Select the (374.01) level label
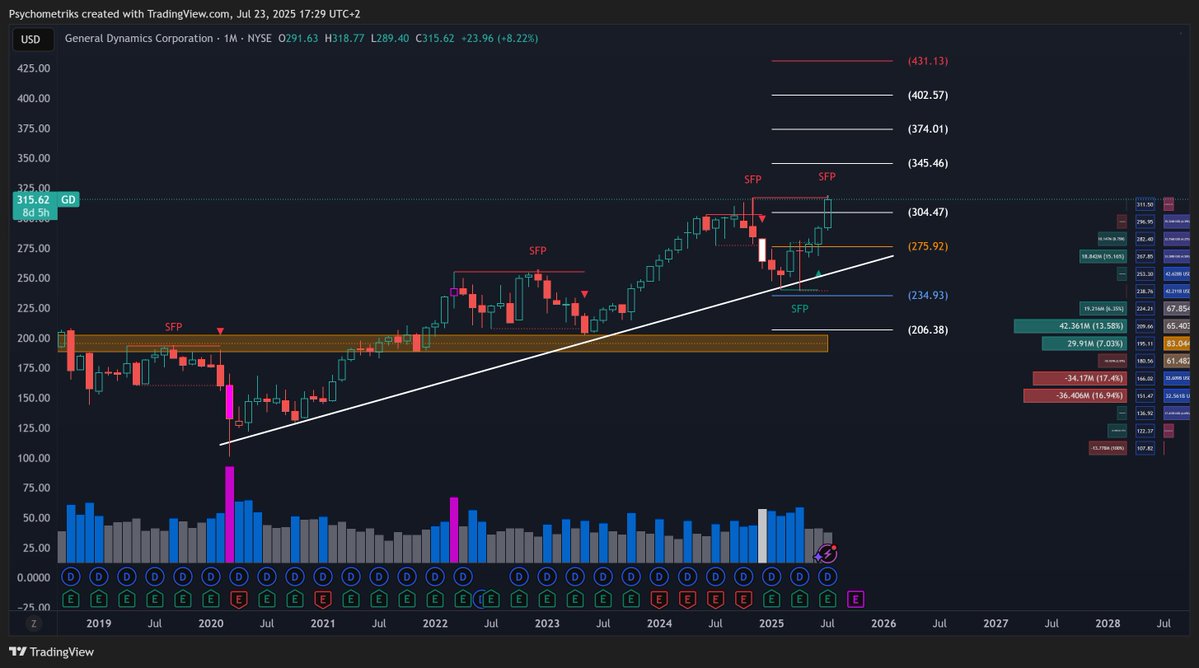The image size is (1199, 668). 928,129
